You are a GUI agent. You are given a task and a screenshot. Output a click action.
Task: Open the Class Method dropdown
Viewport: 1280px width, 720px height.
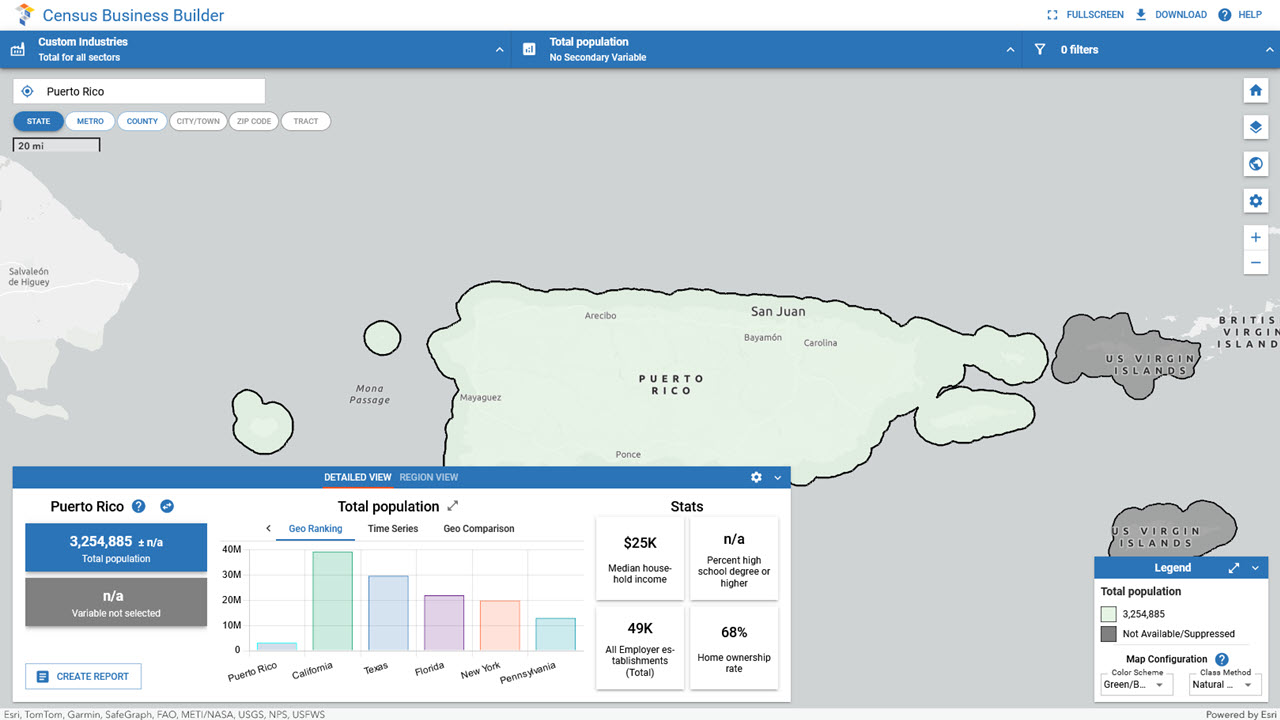pos(1224,684)
